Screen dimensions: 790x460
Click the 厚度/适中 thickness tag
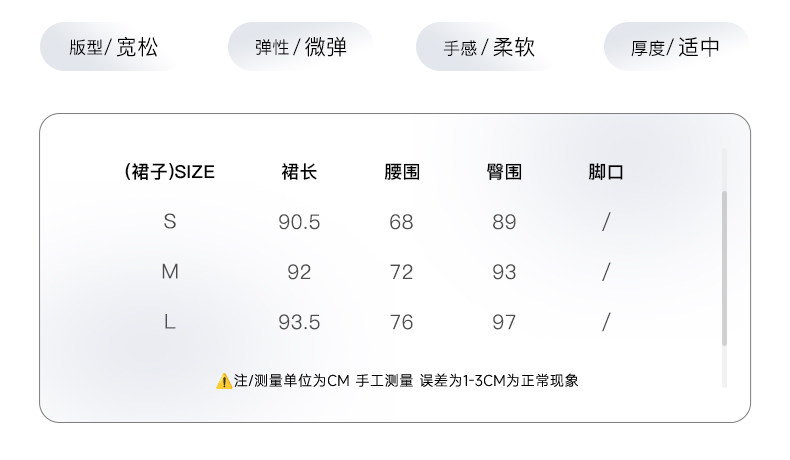pos(676,47)
